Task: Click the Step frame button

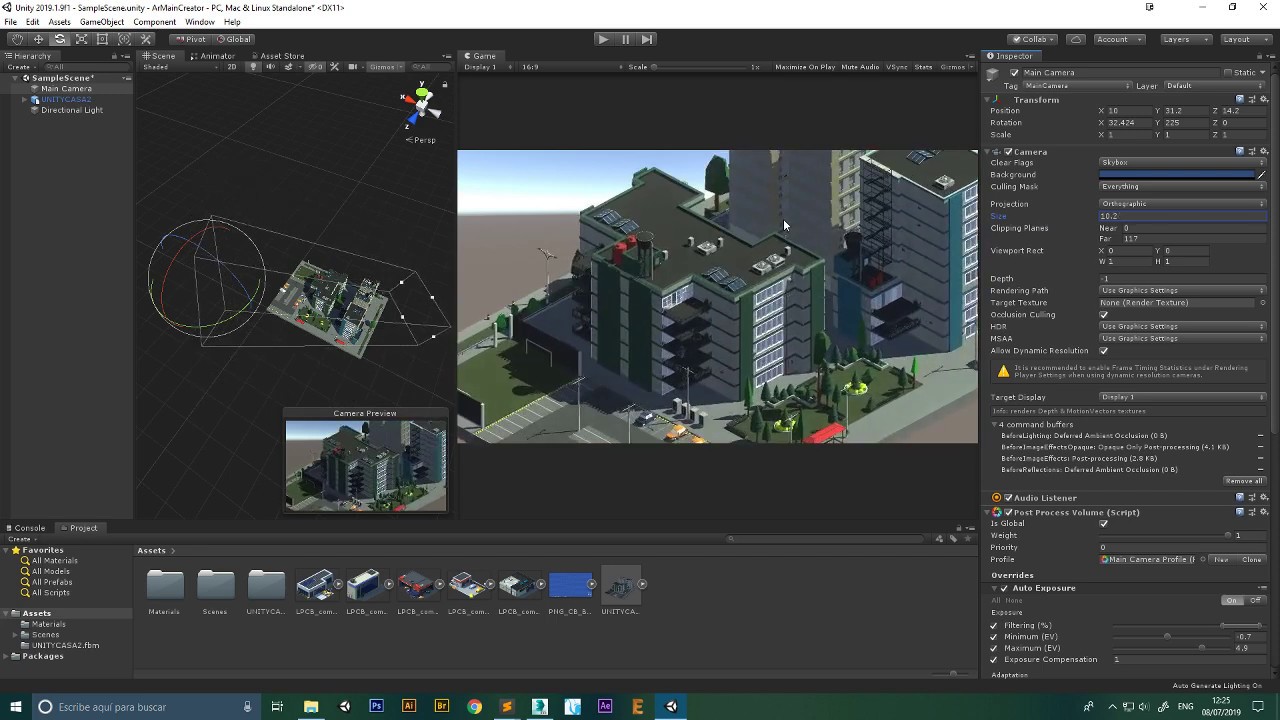Action: (x=647, y=39)
